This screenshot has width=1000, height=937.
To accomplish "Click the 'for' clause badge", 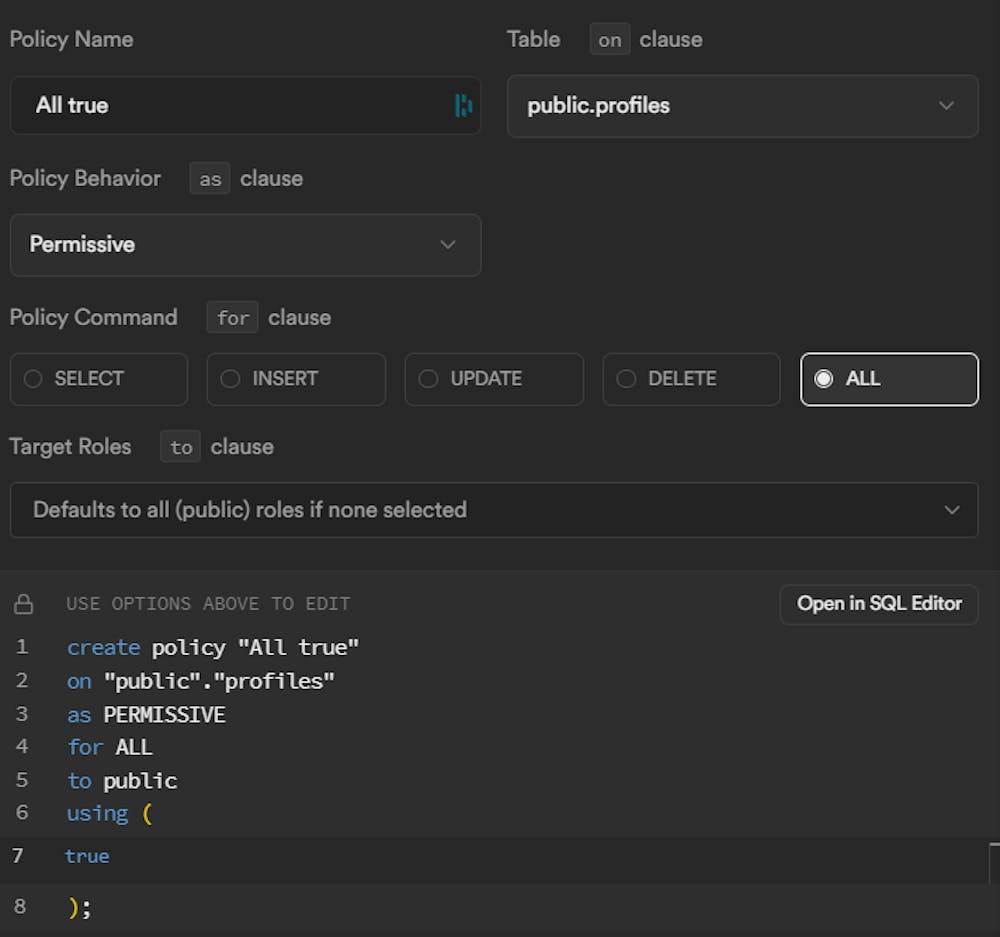I will click(x=232, y=318).
